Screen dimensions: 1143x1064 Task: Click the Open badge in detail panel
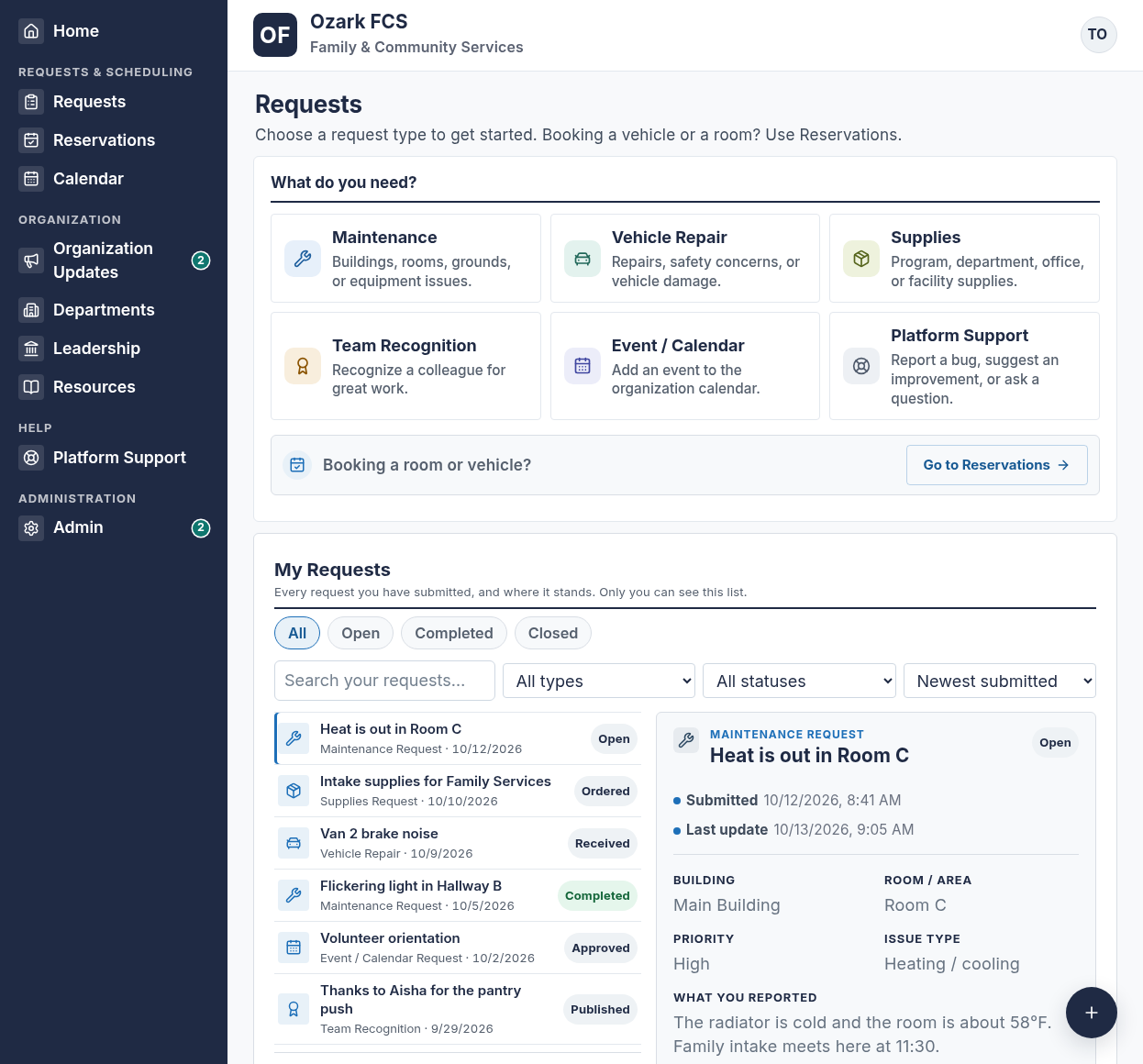click(1055, 743)
